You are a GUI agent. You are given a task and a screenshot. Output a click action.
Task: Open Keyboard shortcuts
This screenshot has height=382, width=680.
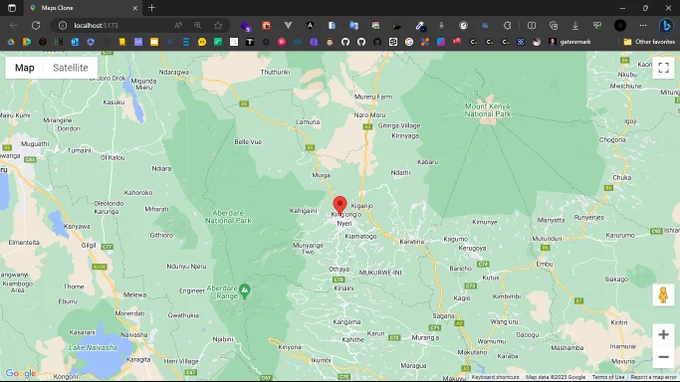click(x=495, y=377)
